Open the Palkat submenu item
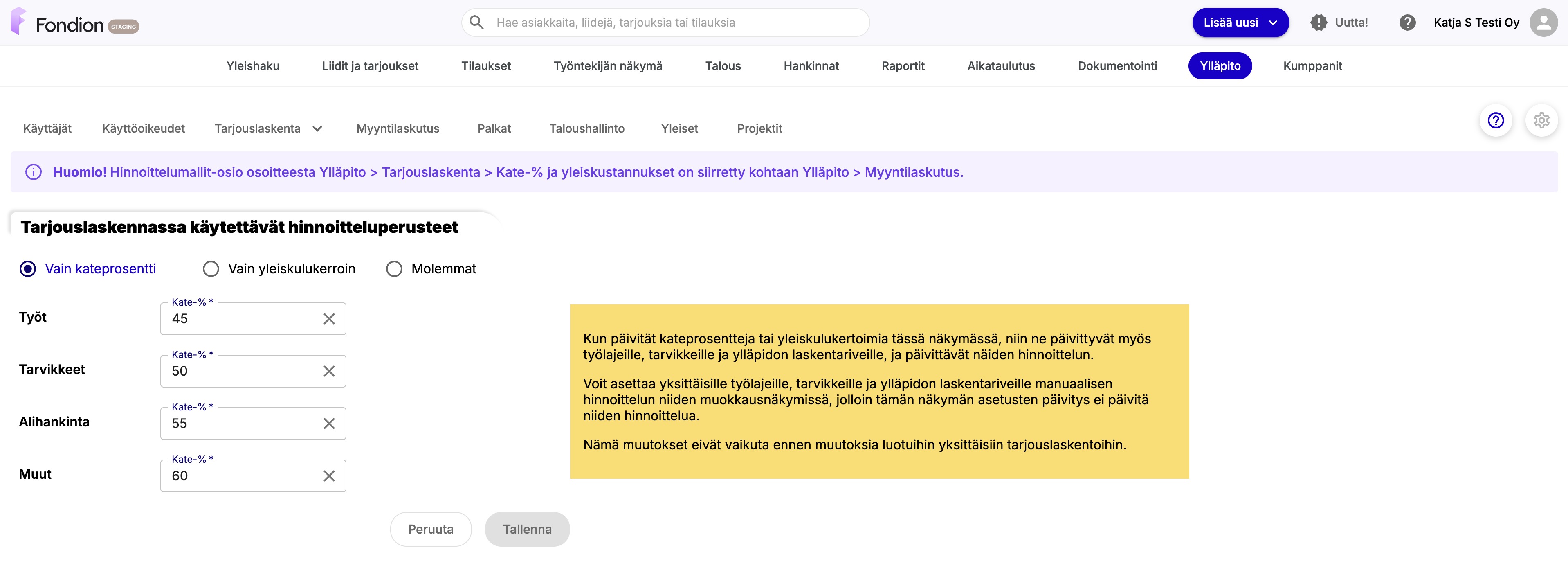Image resolution: width=1568 pixels, height=568 pixels. [x=494, y=128]
